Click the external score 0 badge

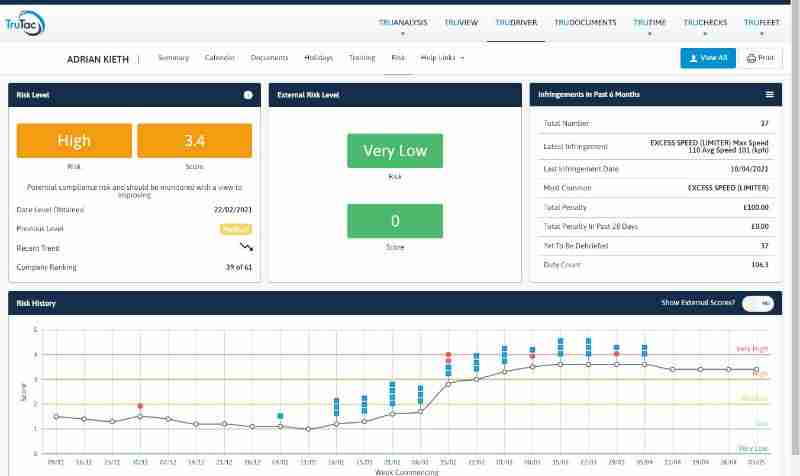[395, 221]
